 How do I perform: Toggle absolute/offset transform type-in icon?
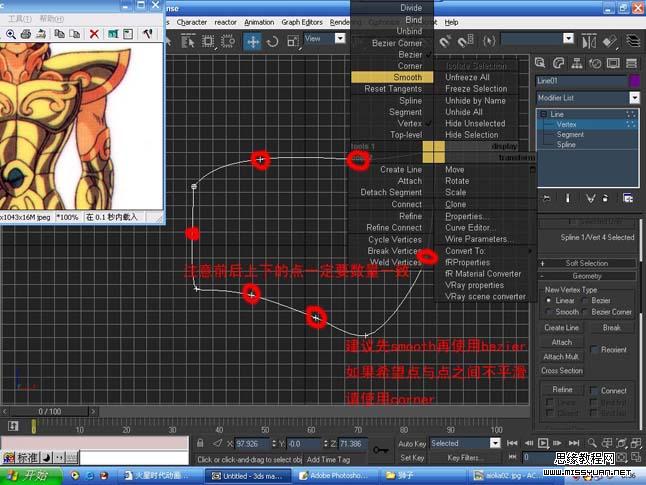point(218,443)
